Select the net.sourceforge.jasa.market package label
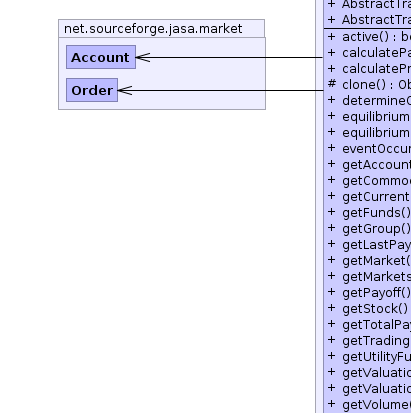The height and width of the screenshot is (413, 411). coord(153,29)
